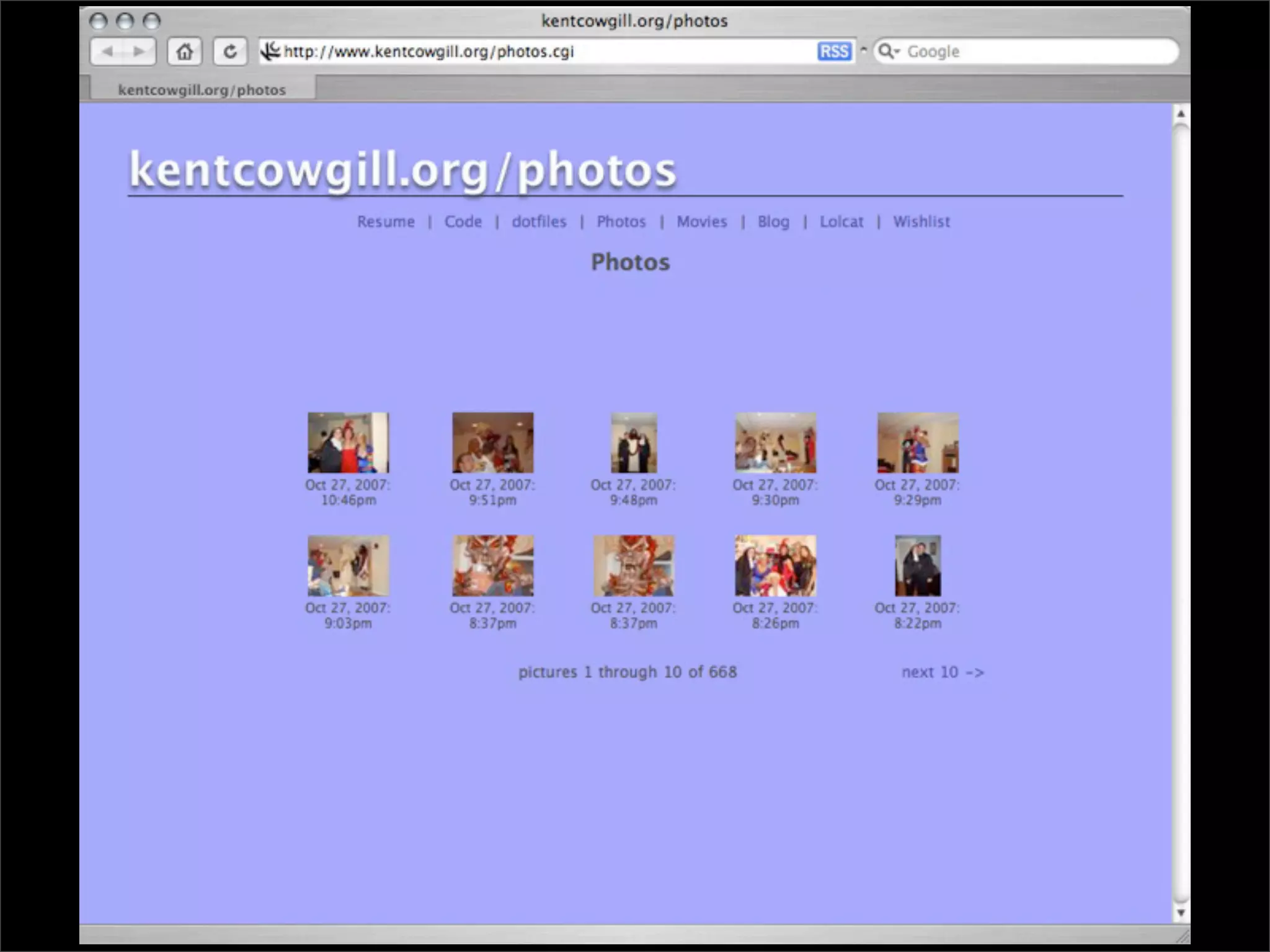Click the small arrow right of RSS badge
Viewport: 1270px width, 952px height.
tap(863, 50)
